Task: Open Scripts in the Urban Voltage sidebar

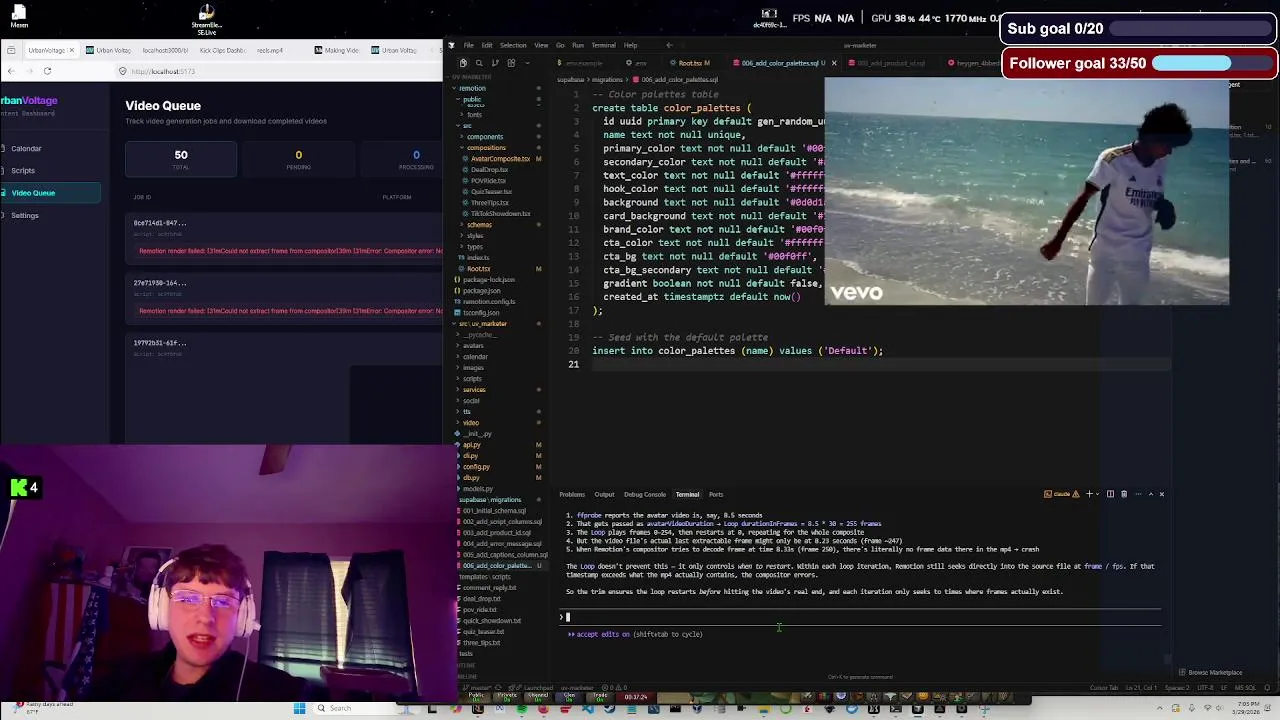Action: pyautogui.click(x=23, y=171)
